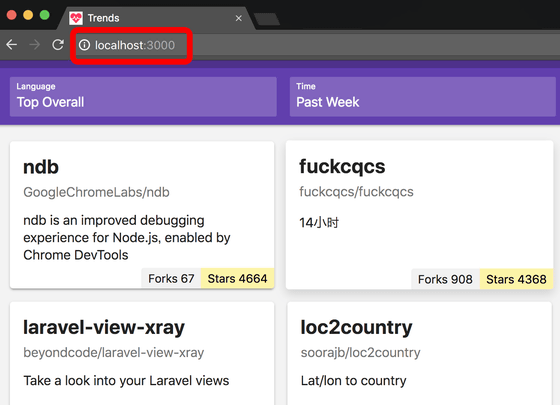Click Forks 908 badge
Screen dimensions: 560x405
pyautogui.click(x=445, y=279)
